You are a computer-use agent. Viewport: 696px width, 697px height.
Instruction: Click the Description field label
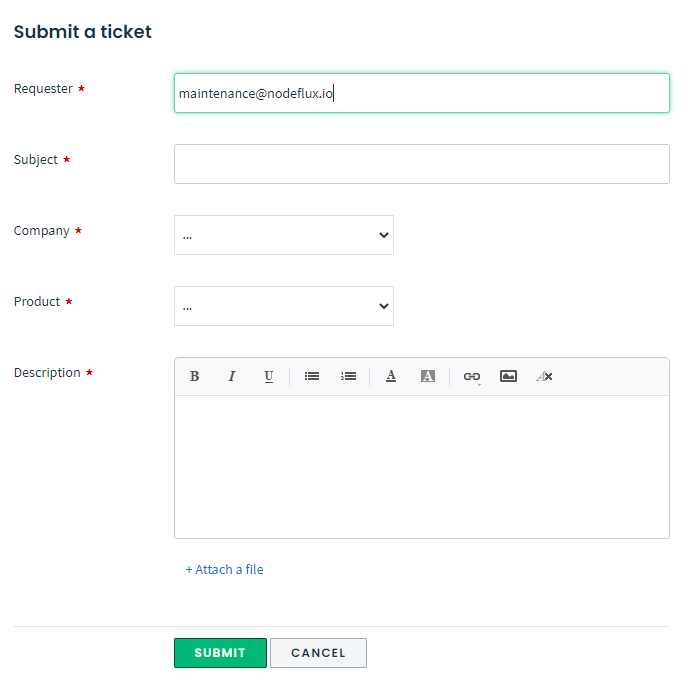[x=47, y=373]
